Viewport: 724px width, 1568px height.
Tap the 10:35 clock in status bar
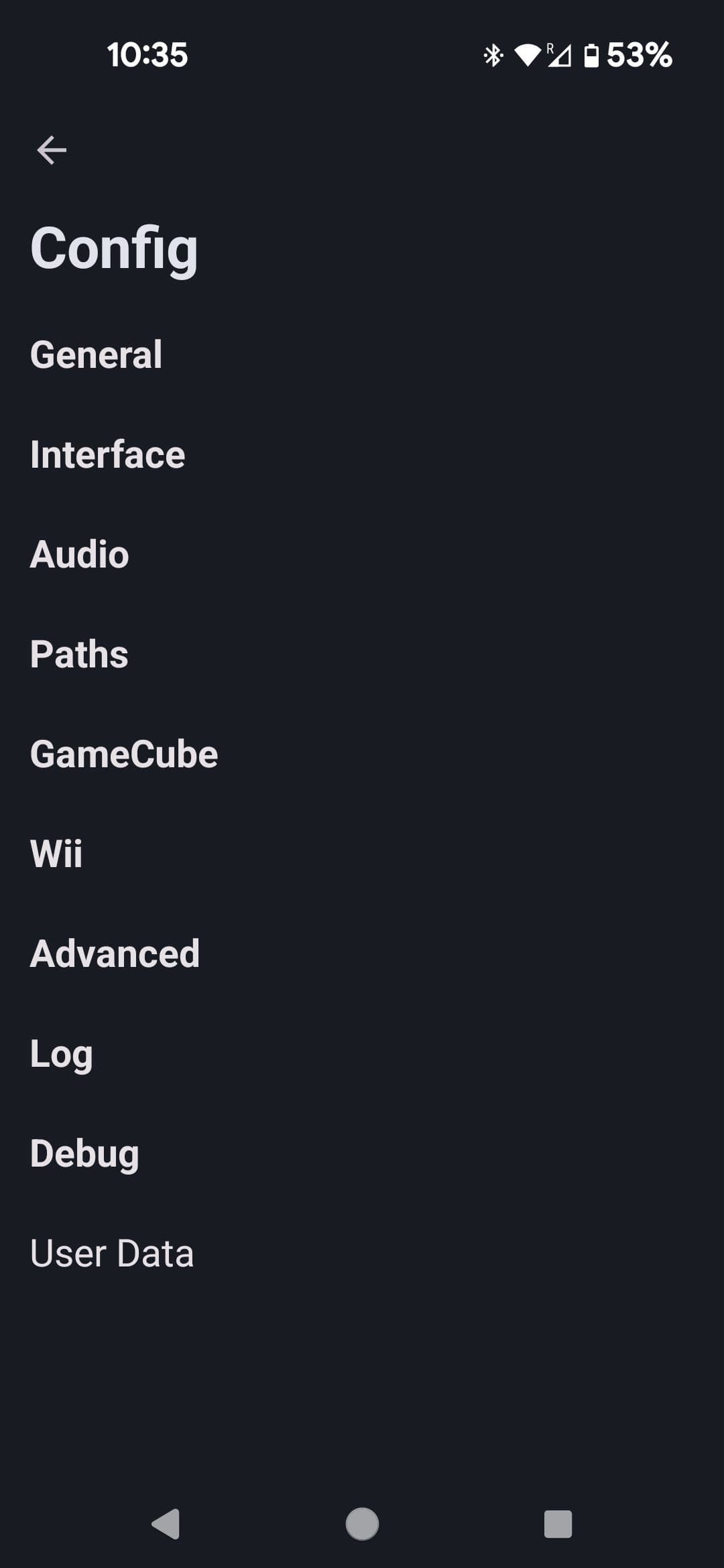tap(147, 55)
